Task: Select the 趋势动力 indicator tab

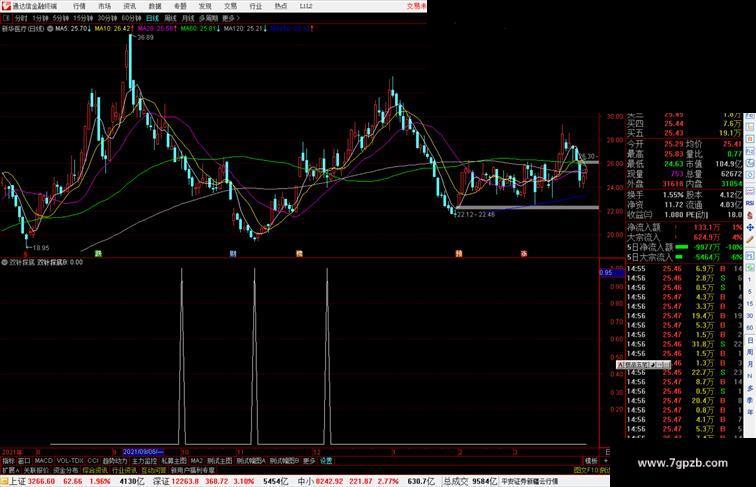Action: click(x=115, y=461)
